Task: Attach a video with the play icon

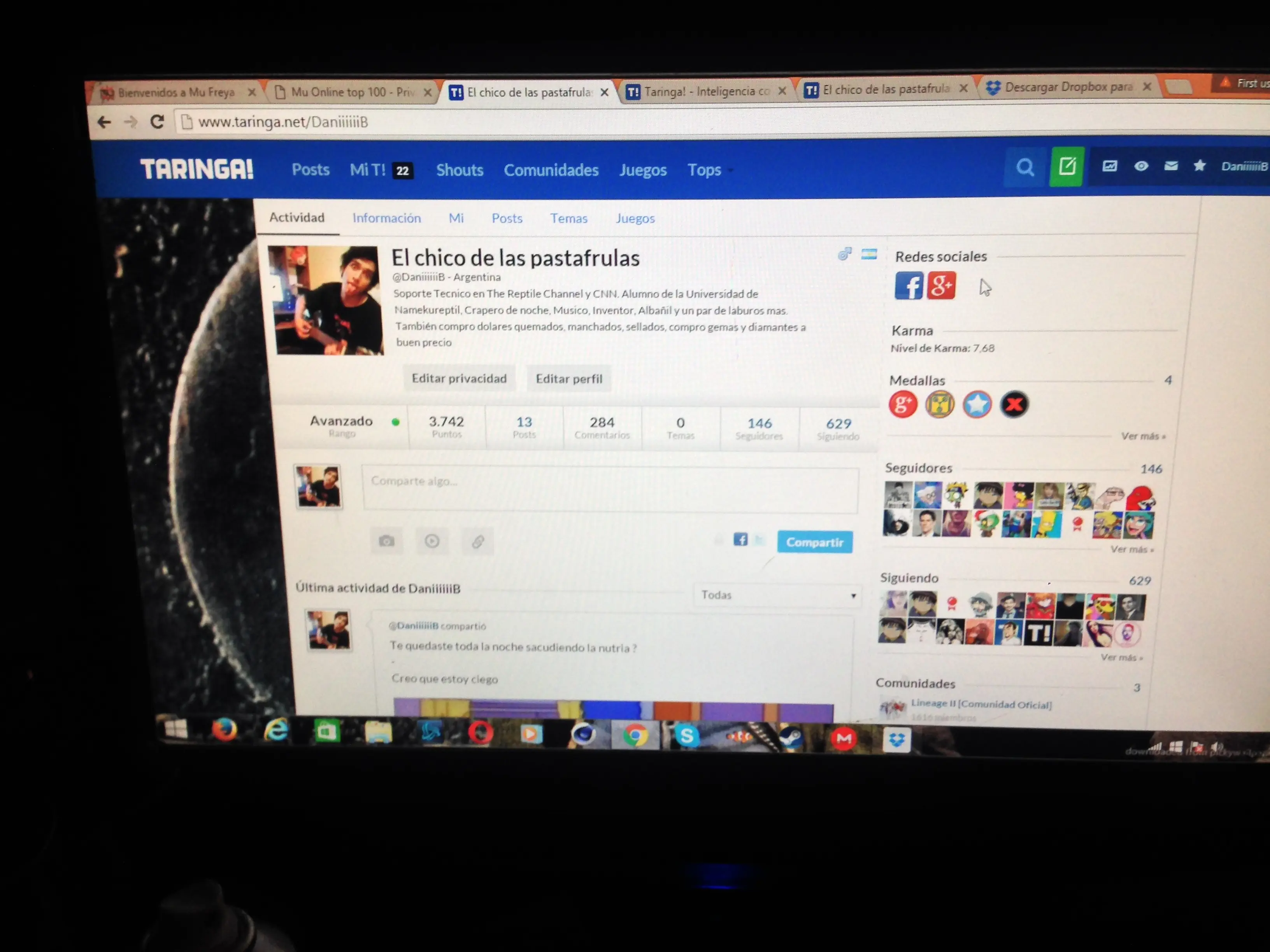Action: click(432, 541)
